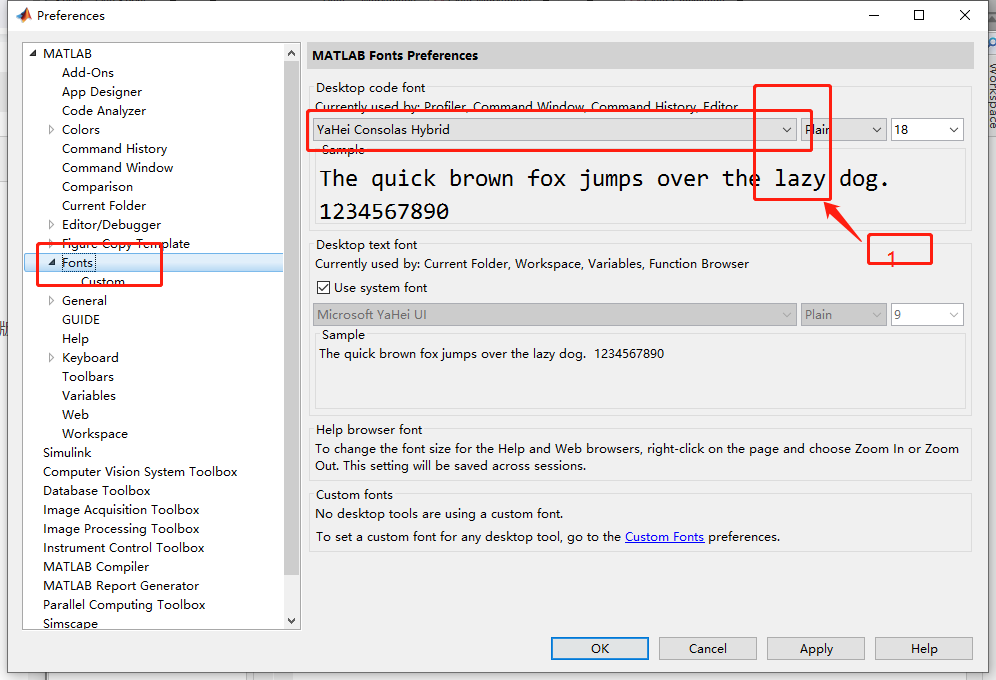This screenshot has height=680, width=996.
Task: Select Help item in preferences tree
Action: tap(75, 339)
